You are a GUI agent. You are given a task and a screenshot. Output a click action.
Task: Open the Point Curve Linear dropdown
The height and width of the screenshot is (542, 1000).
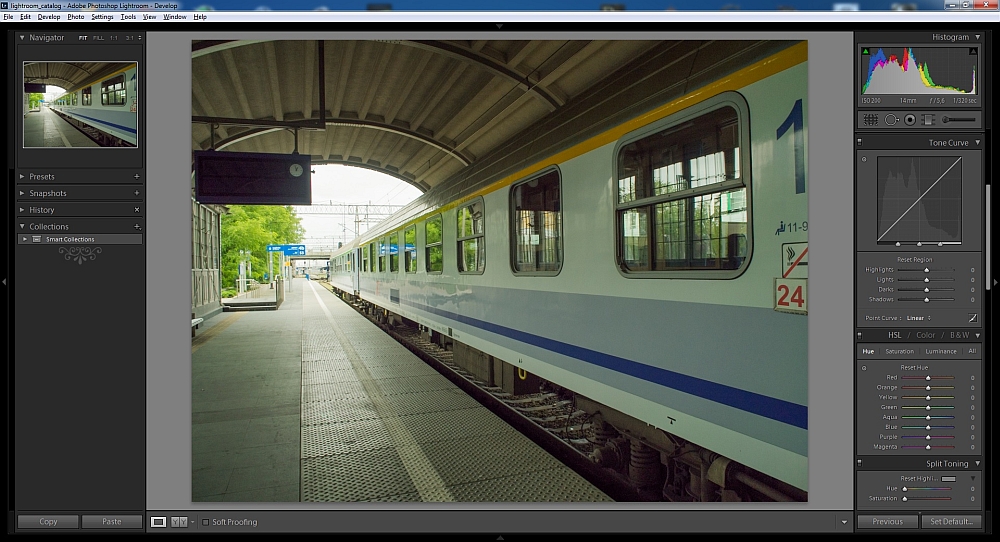(x=918, y=318)
